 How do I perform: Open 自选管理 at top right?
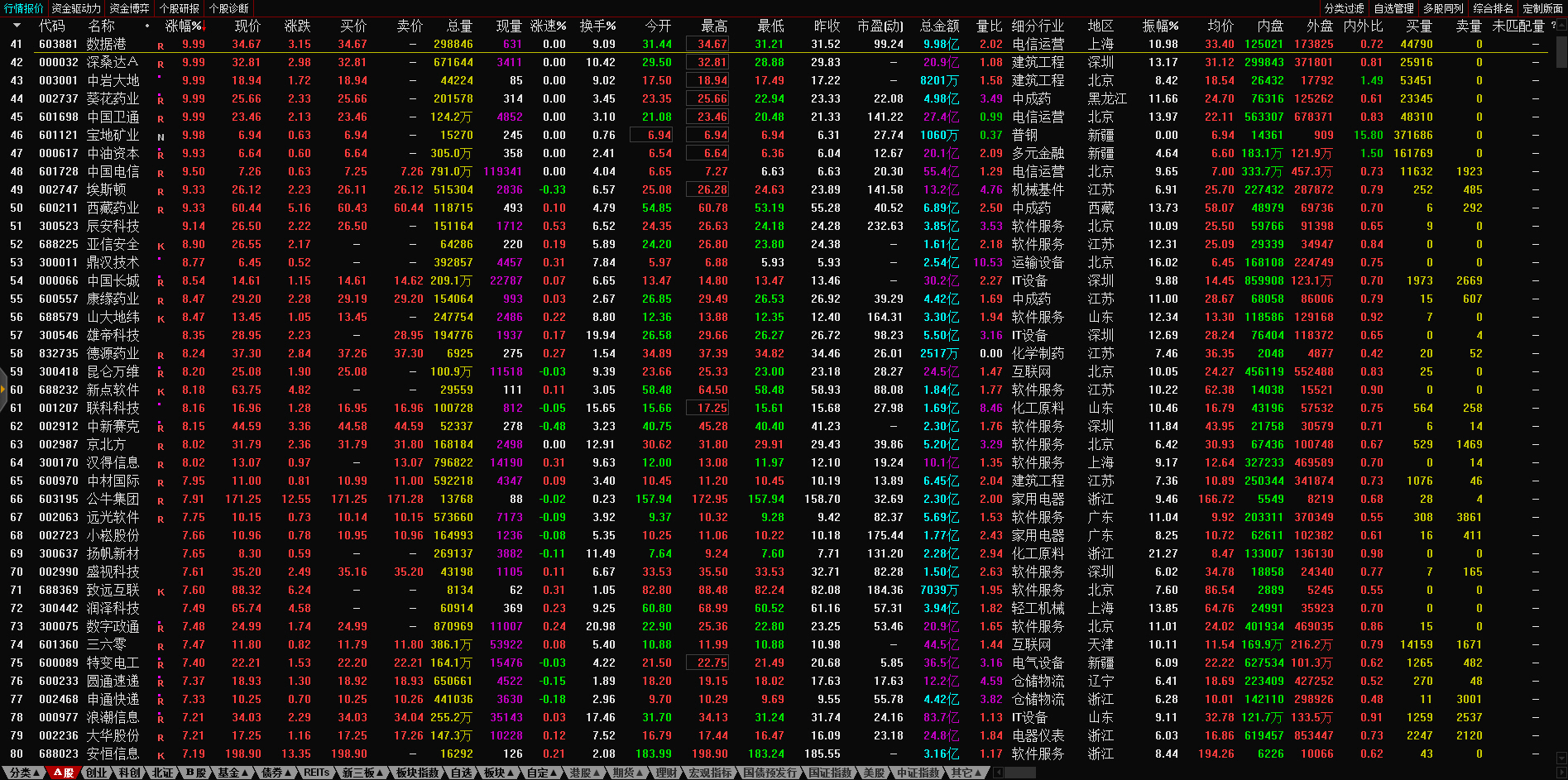[x=1393, y=8]
